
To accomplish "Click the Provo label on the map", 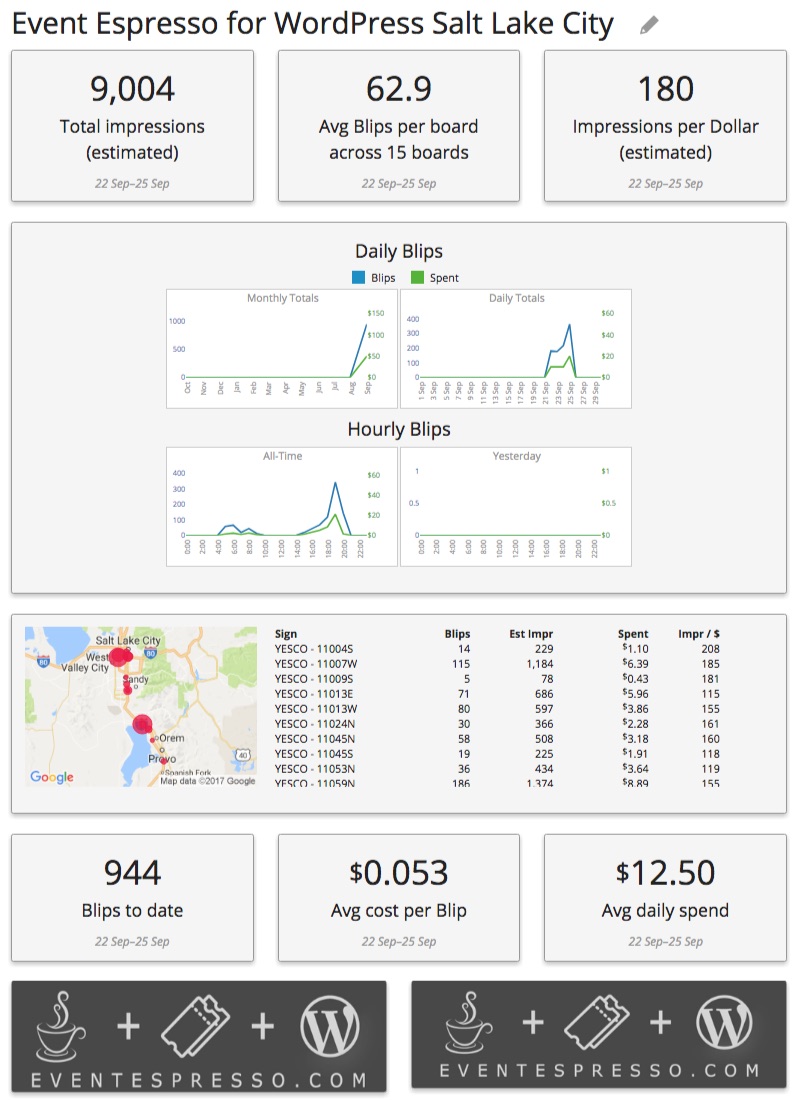I will [162, 759].
